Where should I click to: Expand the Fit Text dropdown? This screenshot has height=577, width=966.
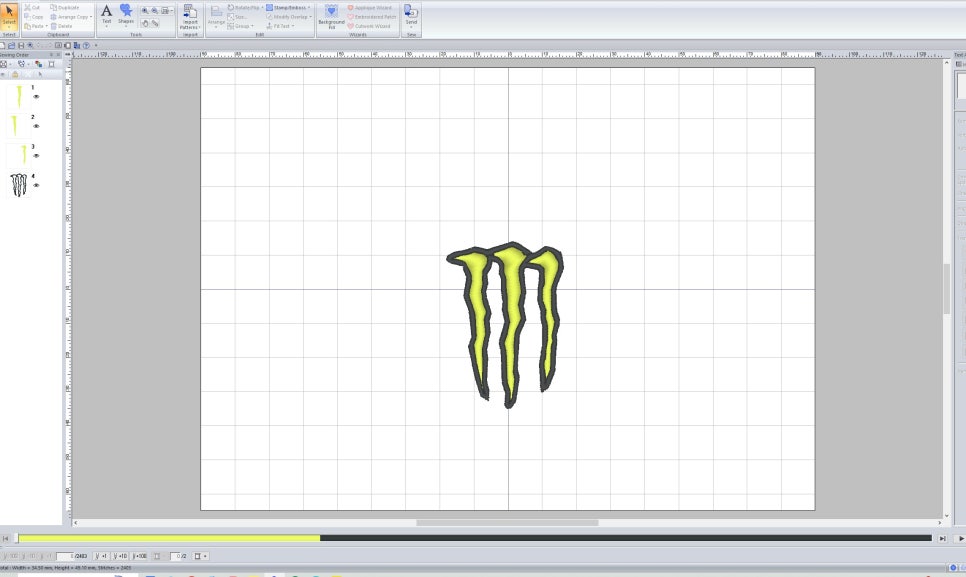click(293, 26)
